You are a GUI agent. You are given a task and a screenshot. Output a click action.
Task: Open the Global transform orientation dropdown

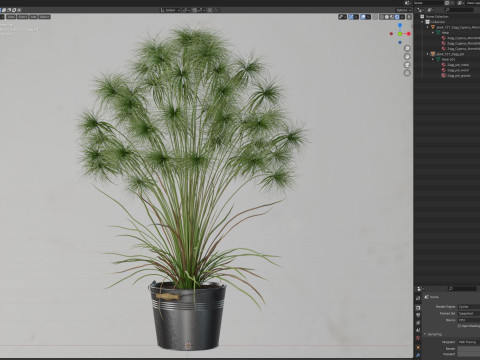171,10
